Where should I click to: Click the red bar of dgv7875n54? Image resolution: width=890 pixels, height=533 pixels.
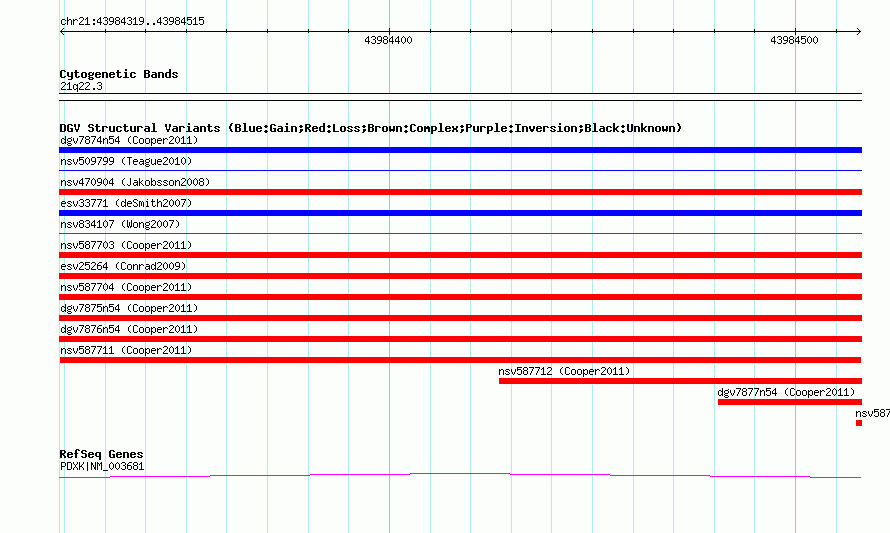point(460,318)
